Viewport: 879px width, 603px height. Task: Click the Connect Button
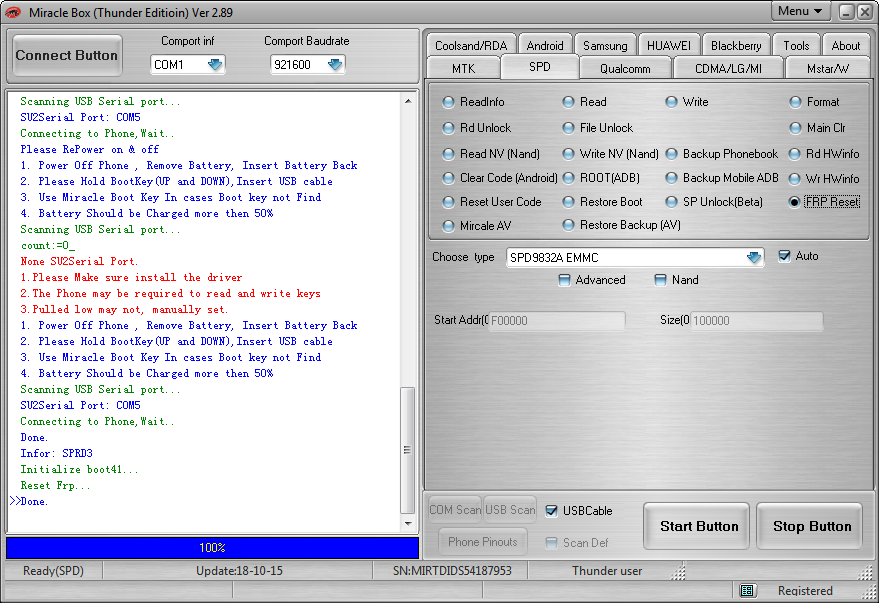coord(67,55)
